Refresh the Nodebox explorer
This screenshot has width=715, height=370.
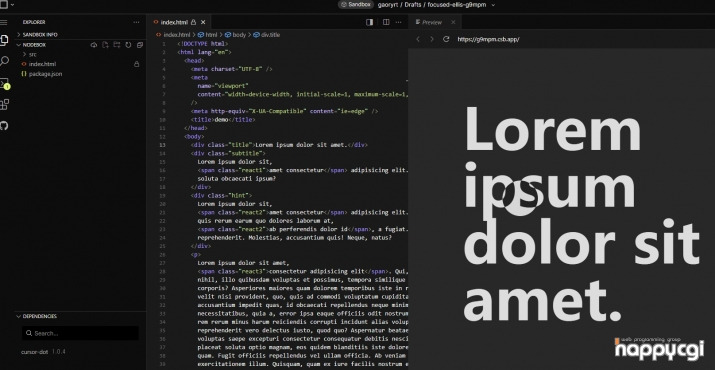(x=128, y=45)
